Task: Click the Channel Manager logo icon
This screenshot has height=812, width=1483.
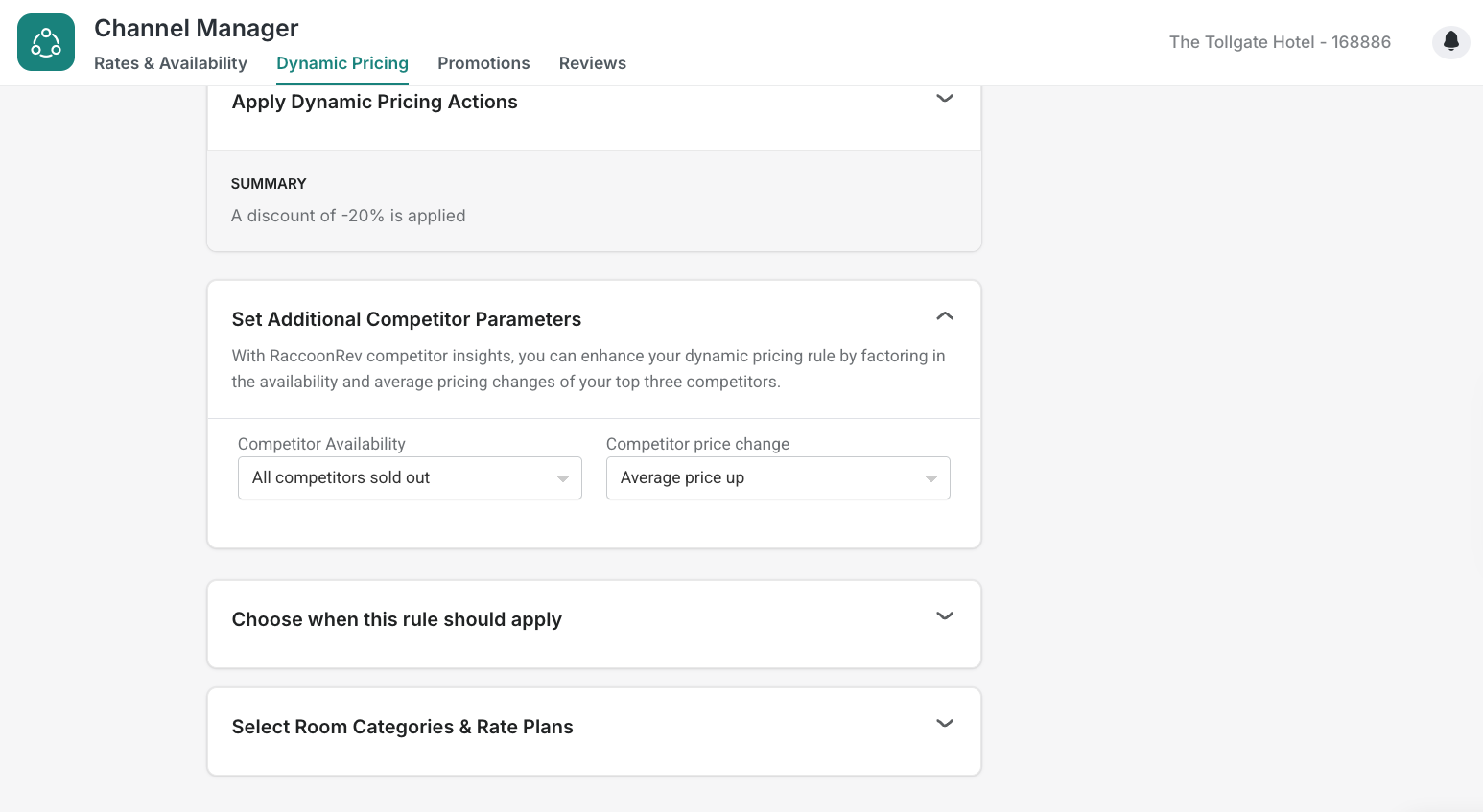Action: pos(46,42)
